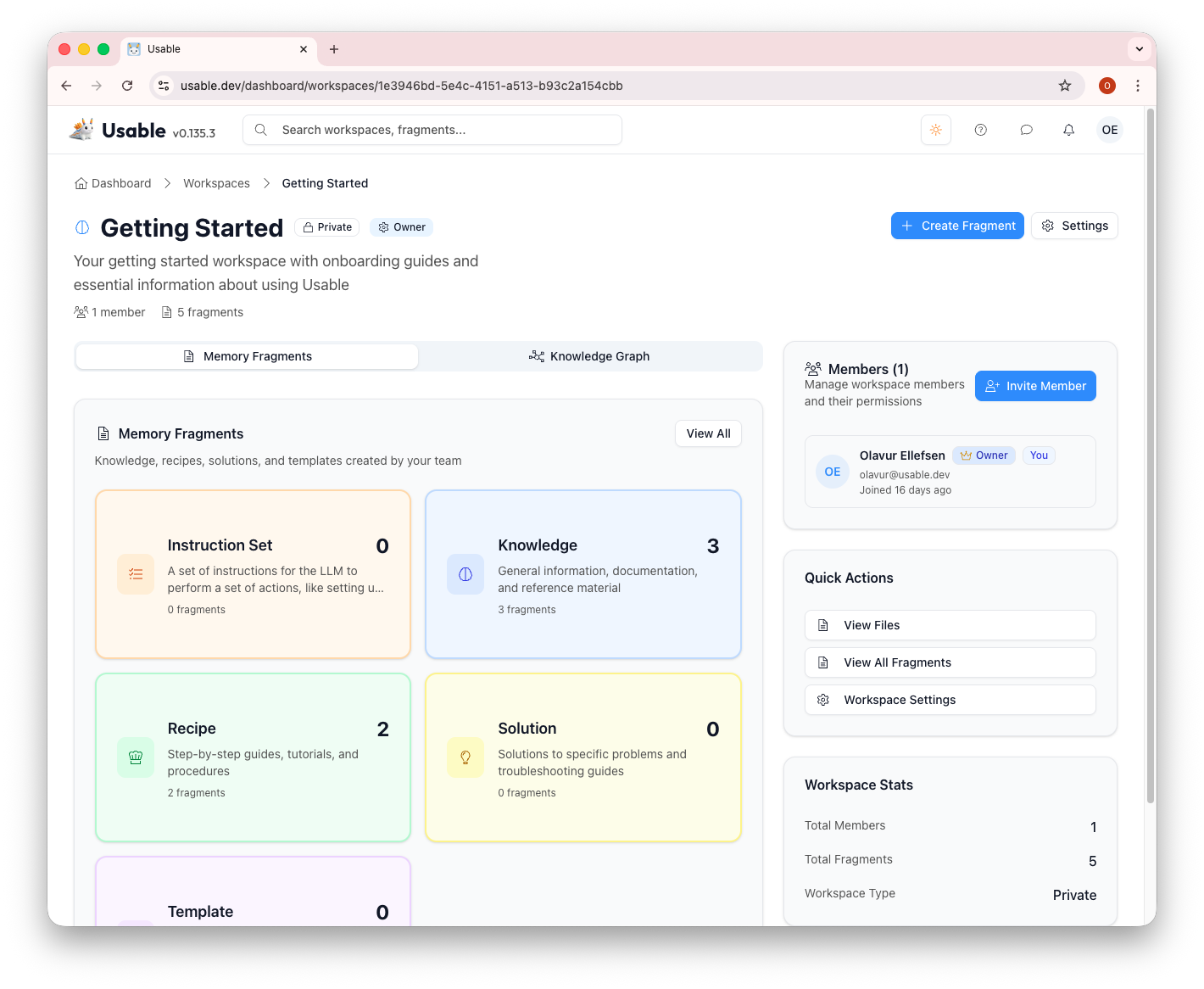The width and height of the screenshot is (1204, 989).
Task: Create a new fragment
Action: pos(957,226)
